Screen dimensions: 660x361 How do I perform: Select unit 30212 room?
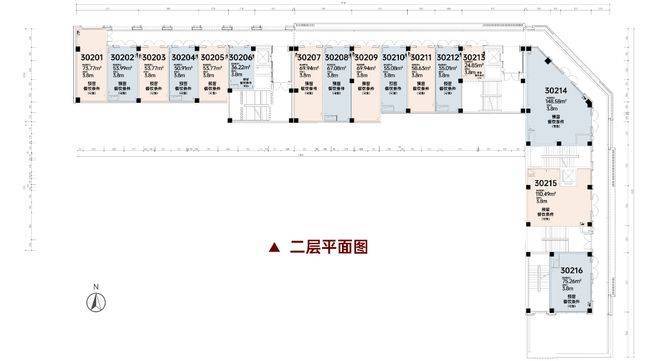click(448, 80)
